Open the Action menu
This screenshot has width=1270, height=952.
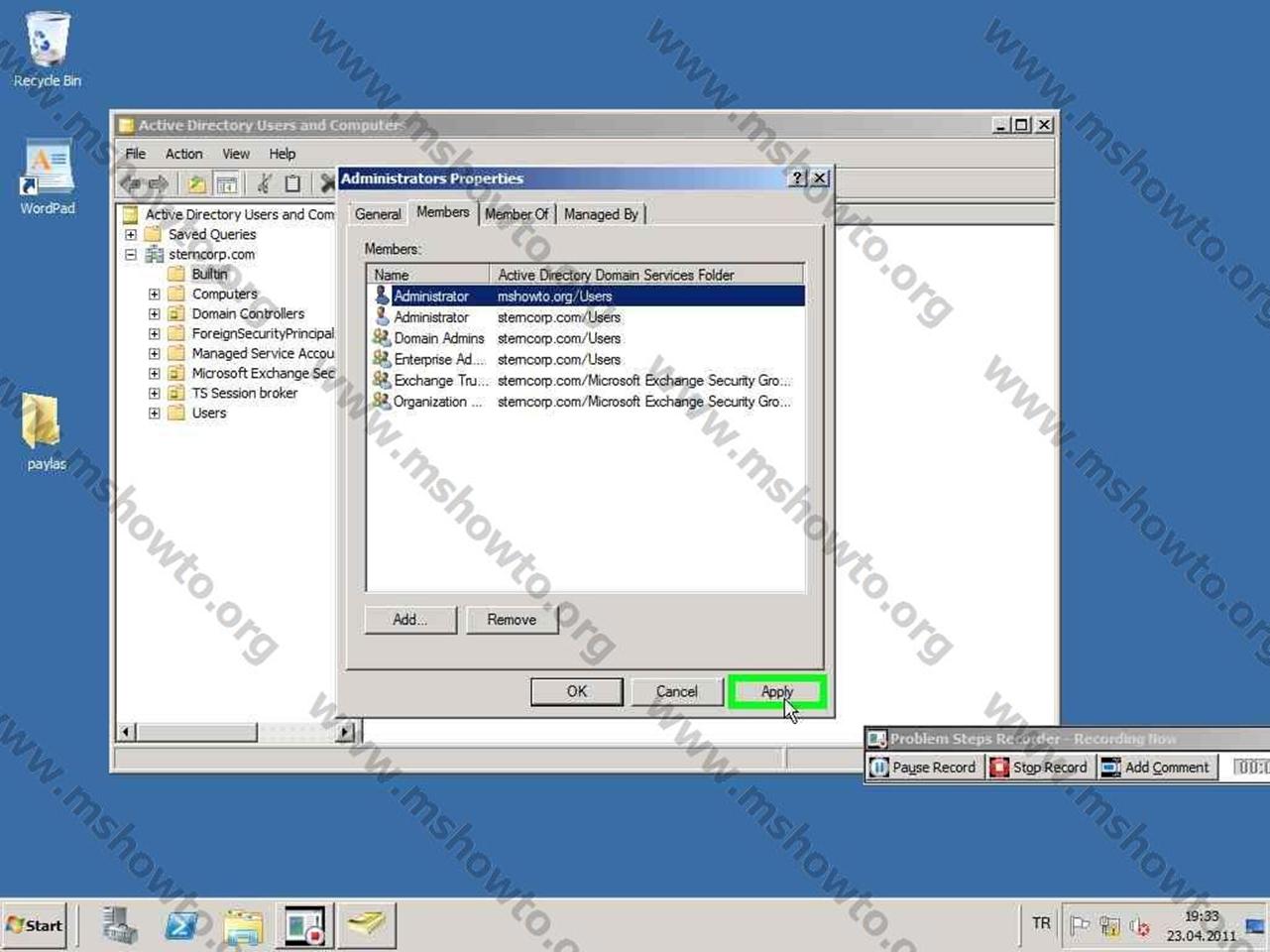click(x=183, y=154)
